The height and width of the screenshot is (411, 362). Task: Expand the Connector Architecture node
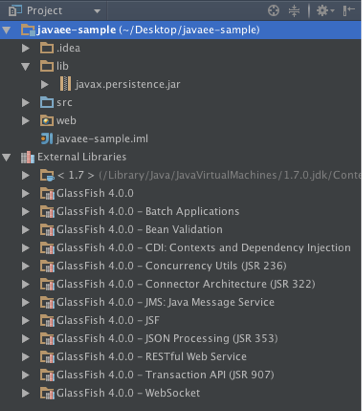[26, 284]
